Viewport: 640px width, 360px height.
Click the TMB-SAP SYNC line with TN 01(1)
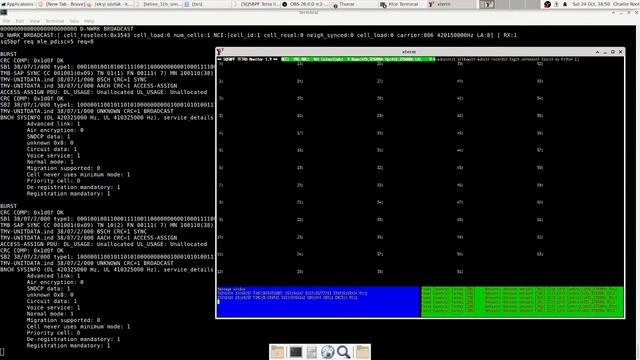point(107,73)
